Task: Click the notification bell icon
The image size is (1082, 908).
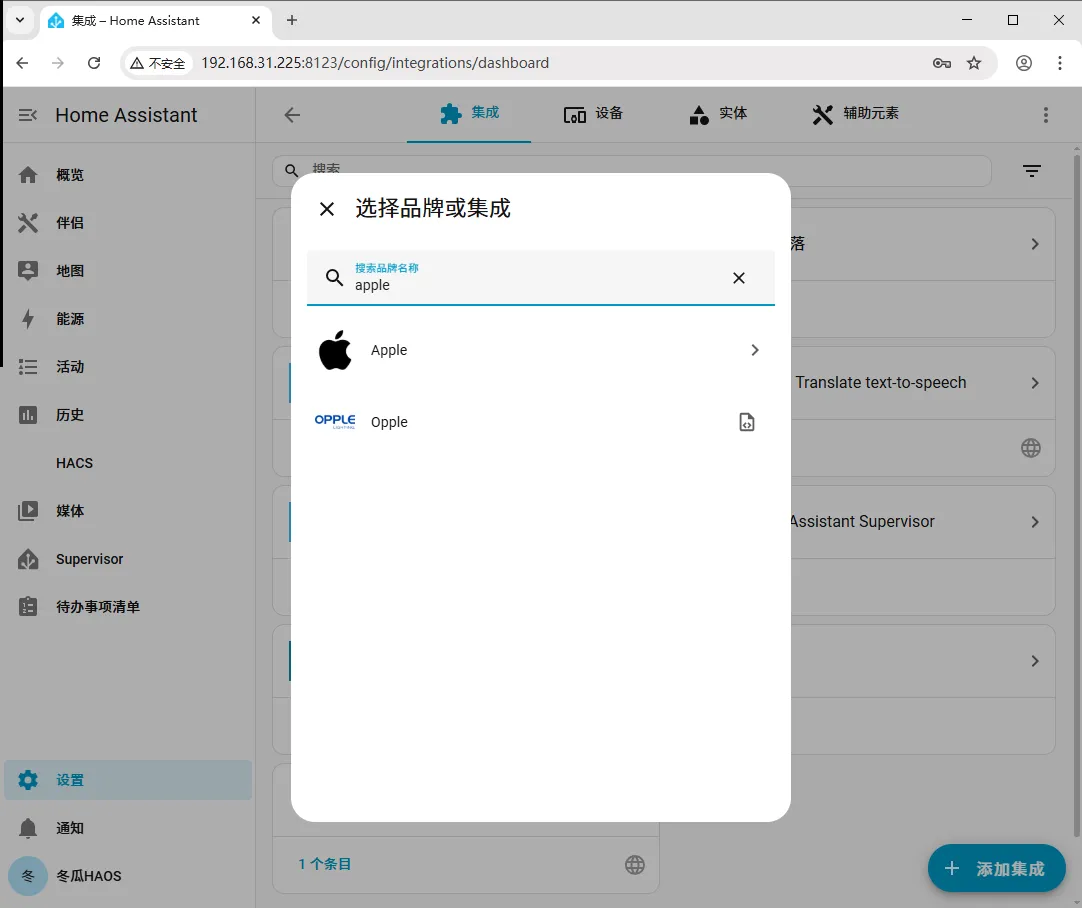Action: point(28,828)
